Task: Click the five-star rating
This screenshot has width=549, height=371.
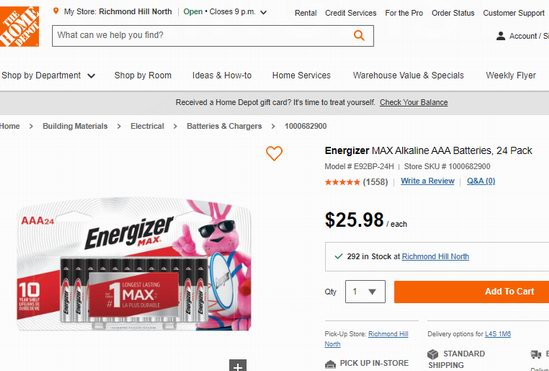Action: pyautogui.click(x=342, y=182)
